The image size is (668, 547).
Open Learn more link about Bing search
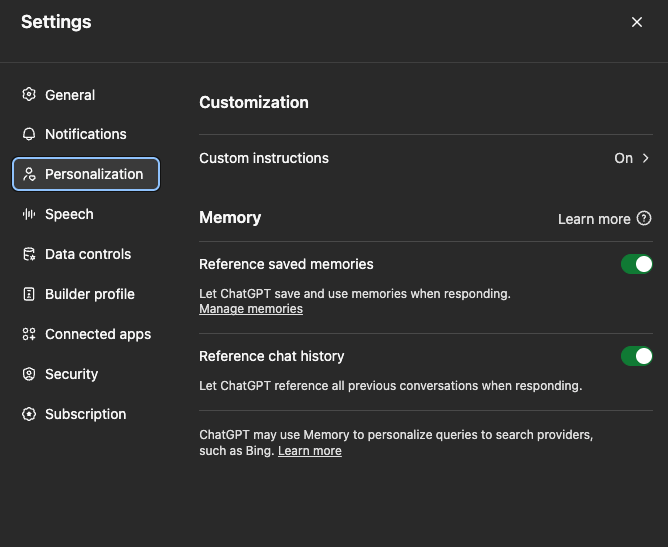(x=310, y=451)
